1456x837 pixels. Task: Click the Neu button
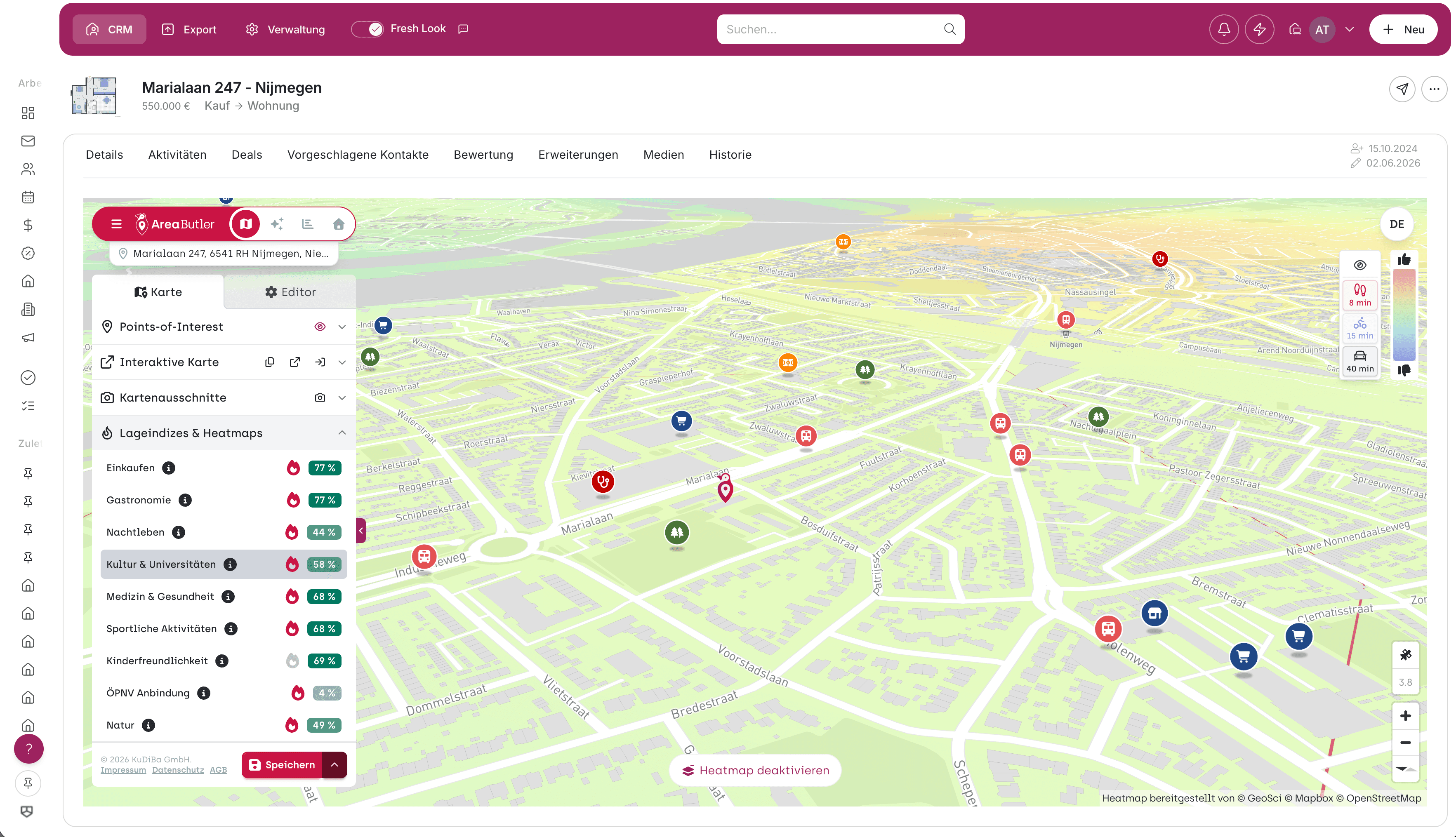pyautogui.click(x=1403, y=29)
